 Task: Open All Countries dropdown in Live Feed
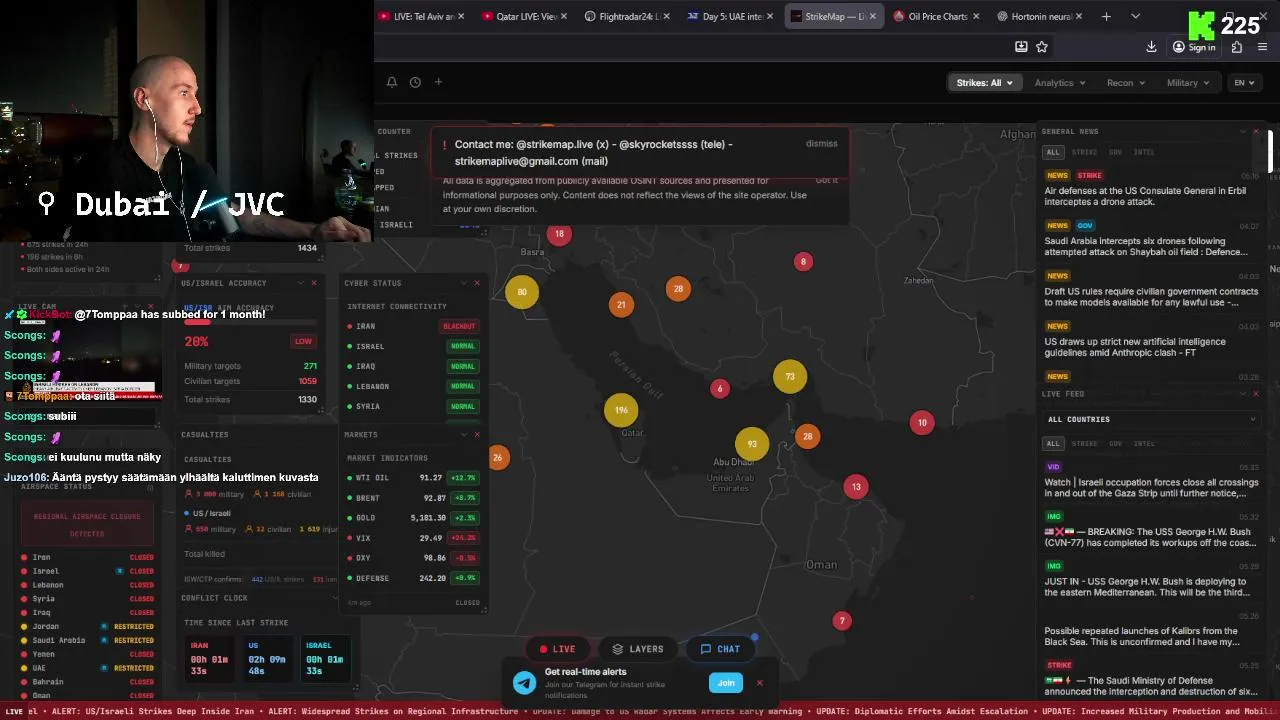[x=1150, y=419]
